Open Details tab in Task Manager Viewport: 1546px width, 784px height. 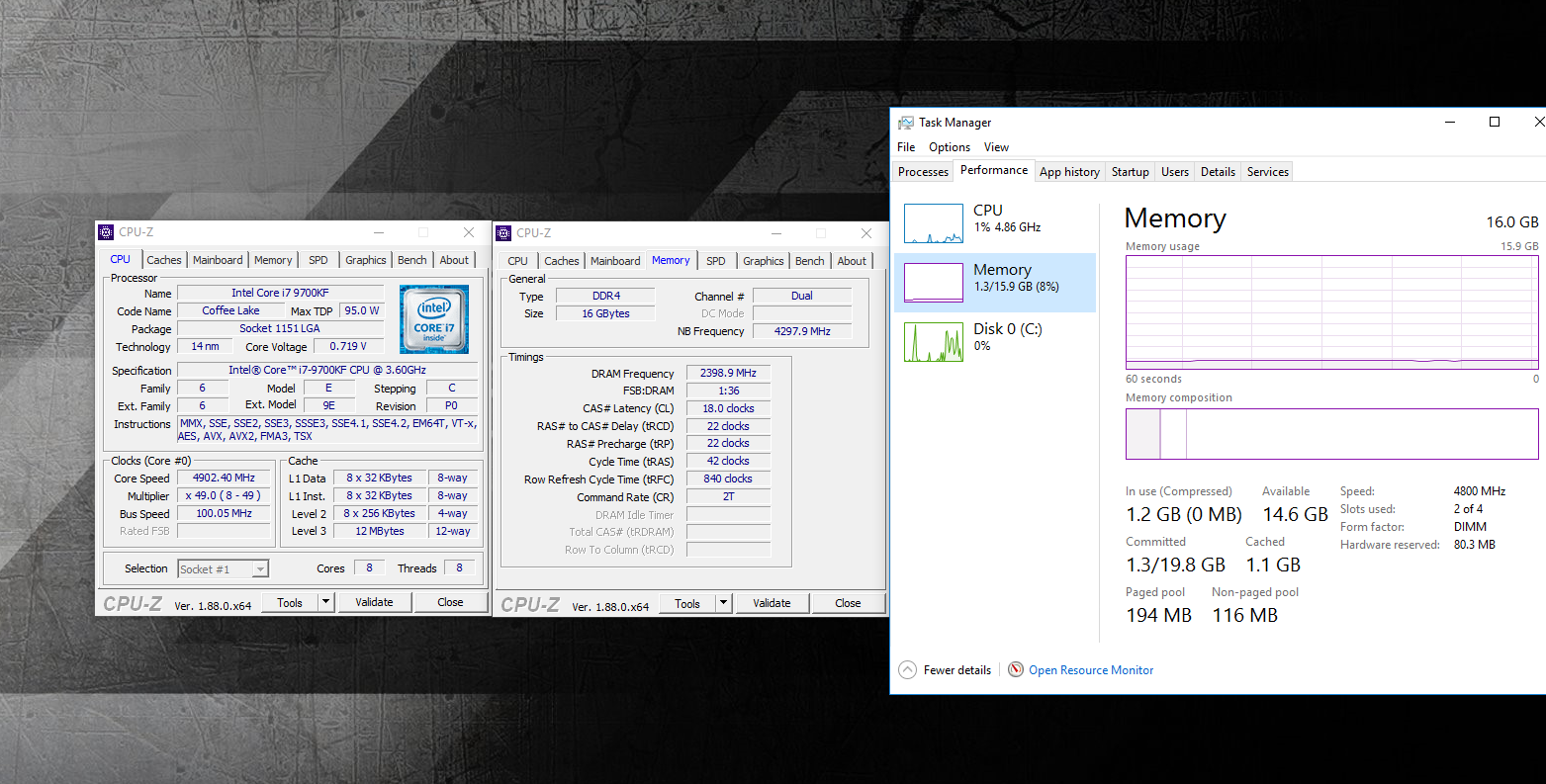click(x=1218, y=172)
